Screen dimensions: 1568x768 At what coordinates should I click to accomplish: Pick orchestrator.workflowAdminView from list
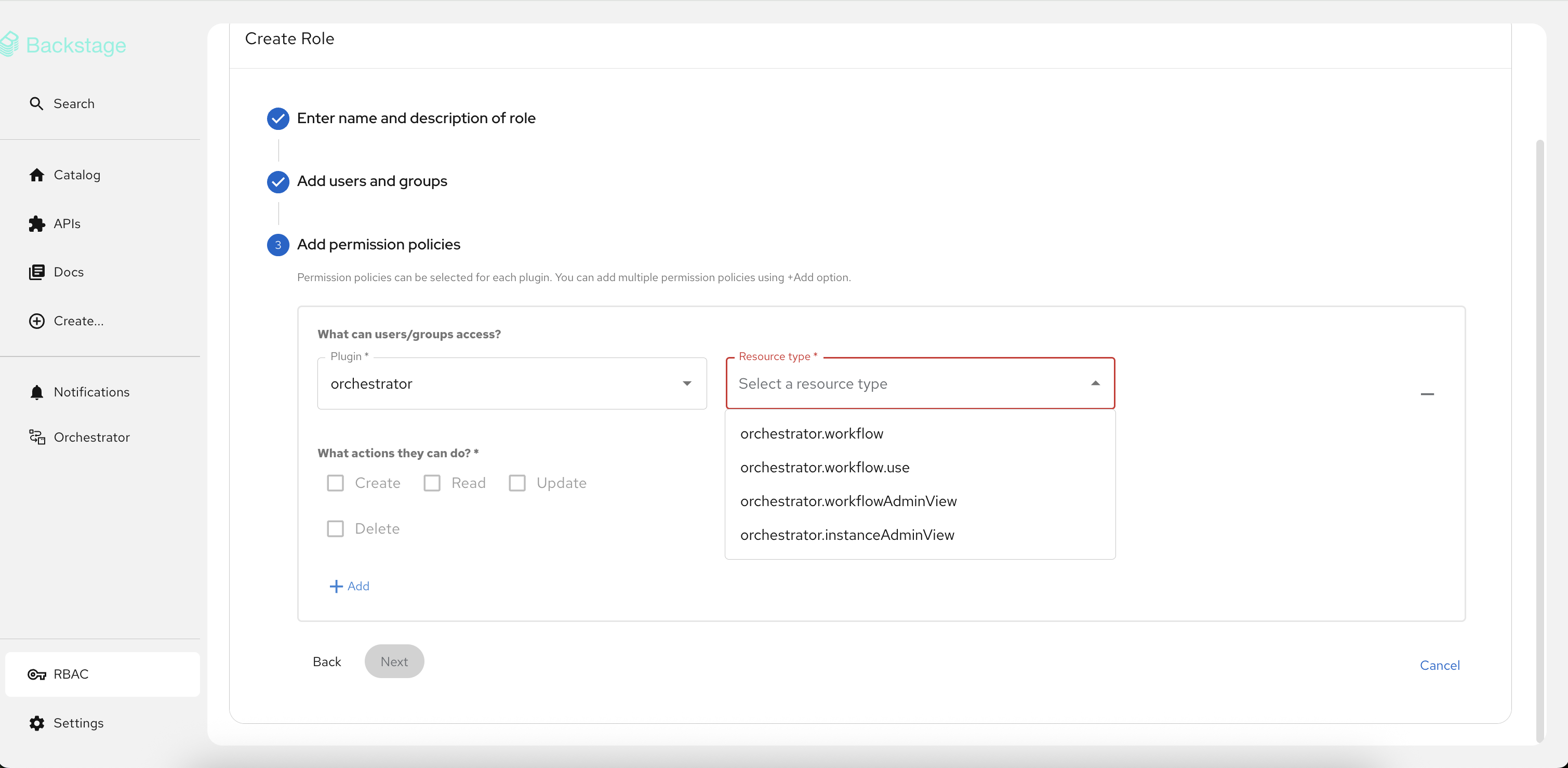848,501
